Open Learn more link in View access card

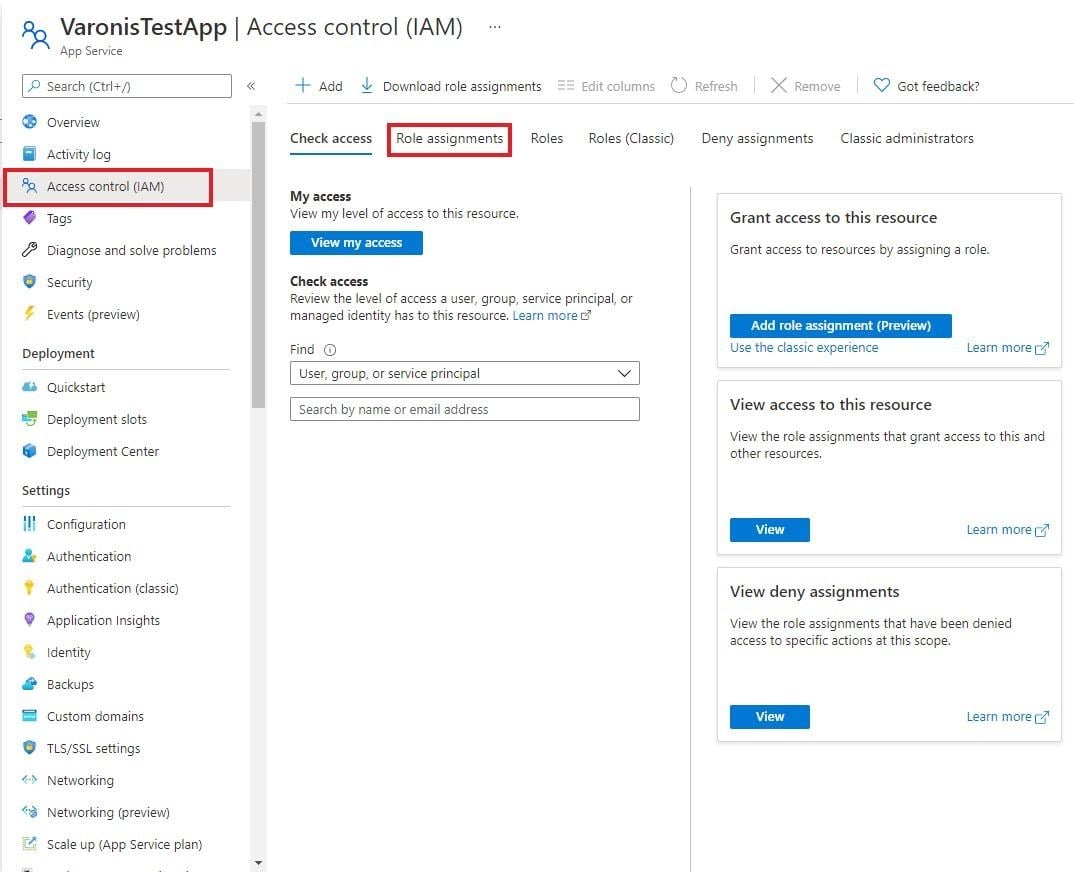click(x=1007, y=530)
